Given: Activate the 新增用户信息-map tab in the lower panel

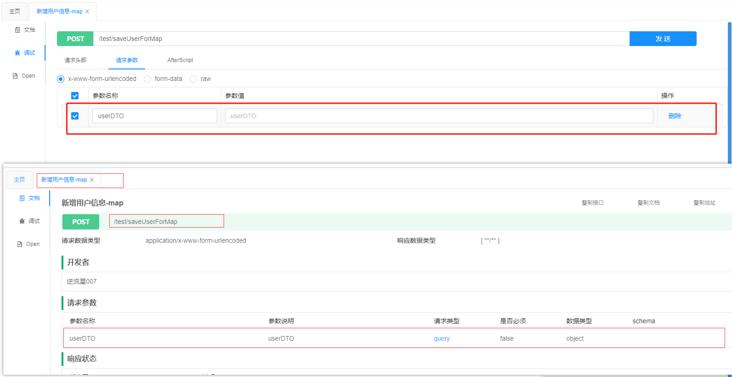Looking at the screenshot, I should pos(64,180).
